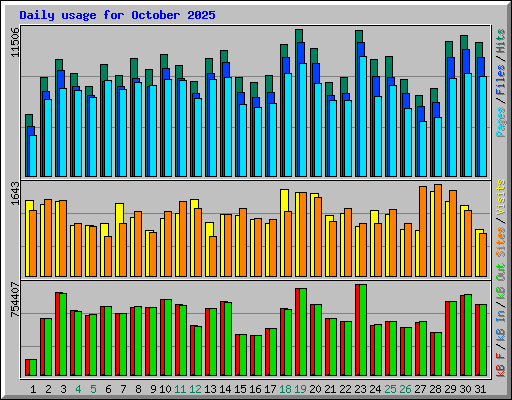This screenshot has width=512, height=400.
Task: Click day label 21 on the x-axis
Action: (330, 389)
